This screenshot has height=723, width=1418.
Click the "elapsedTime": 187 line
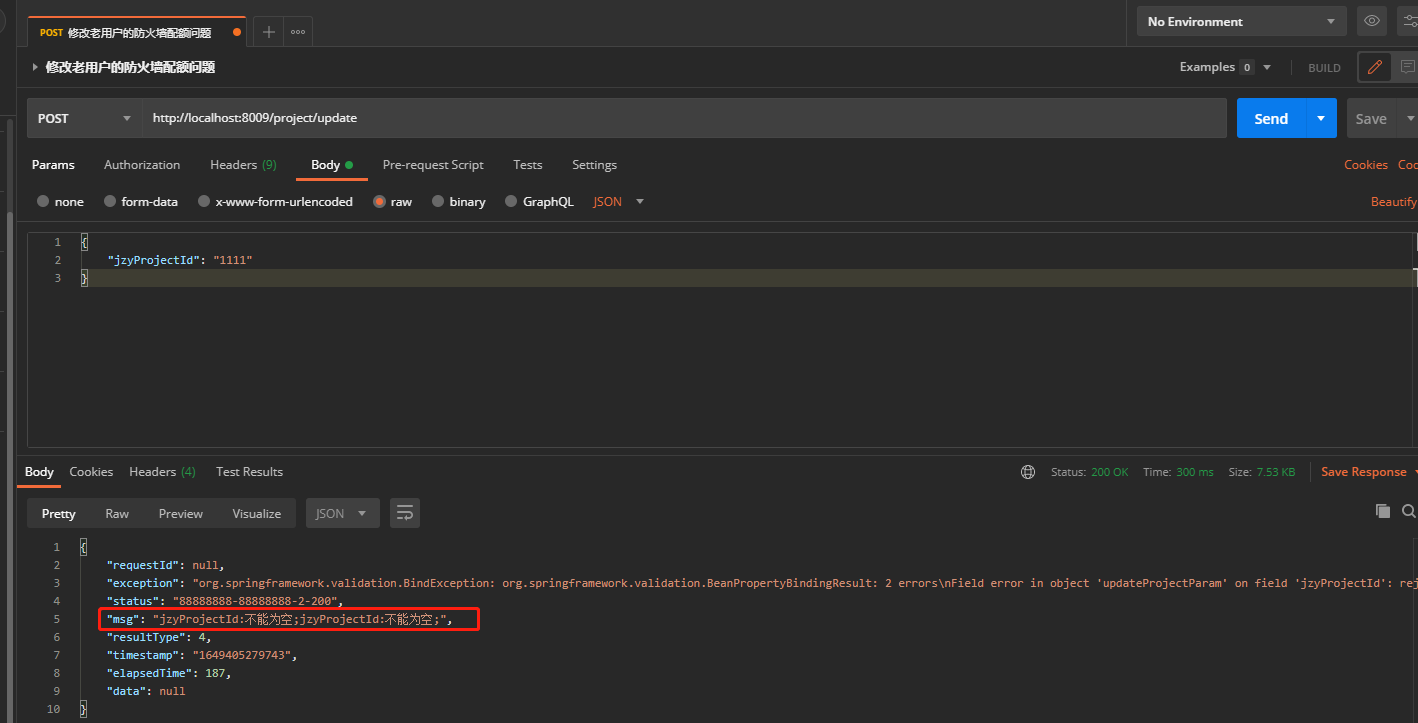click(169, 673)
